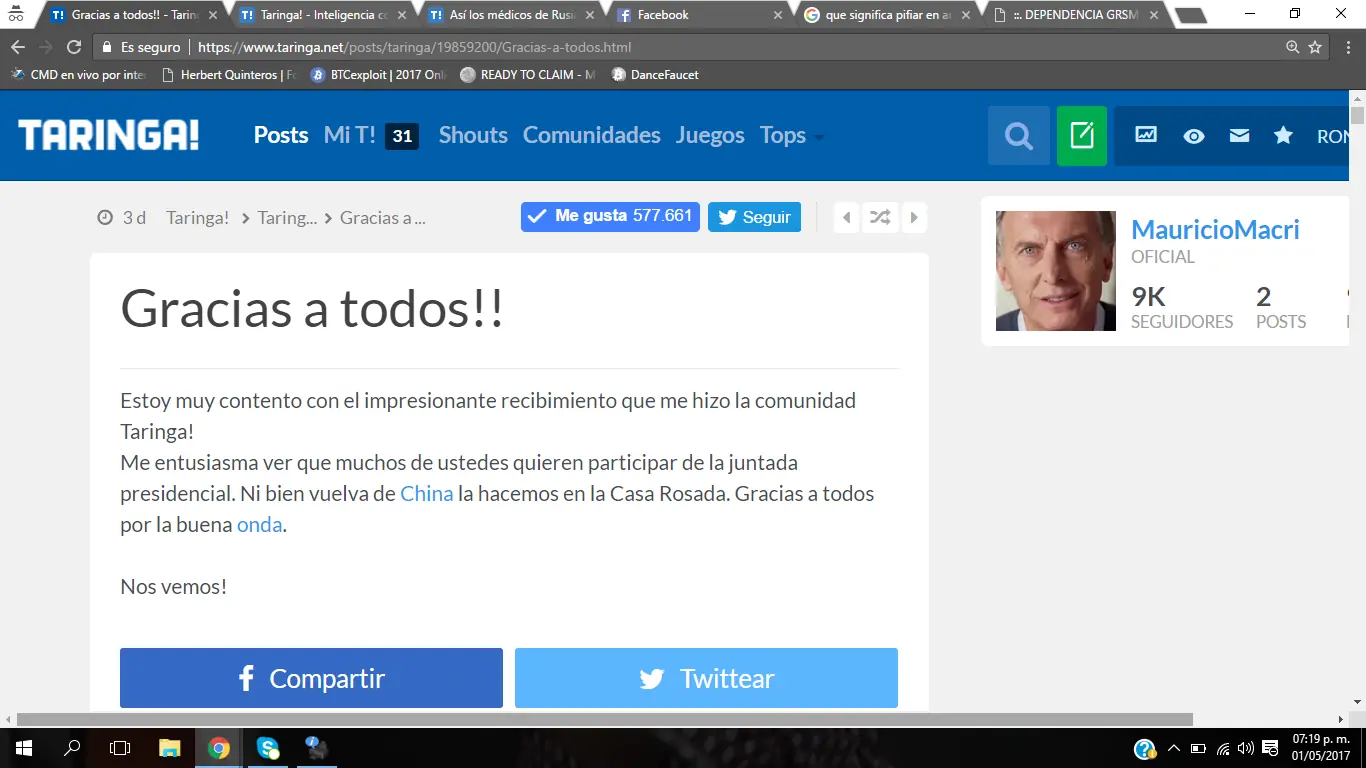
Task: Click volume speaker icon in system tray
Action: point(1245,749)
